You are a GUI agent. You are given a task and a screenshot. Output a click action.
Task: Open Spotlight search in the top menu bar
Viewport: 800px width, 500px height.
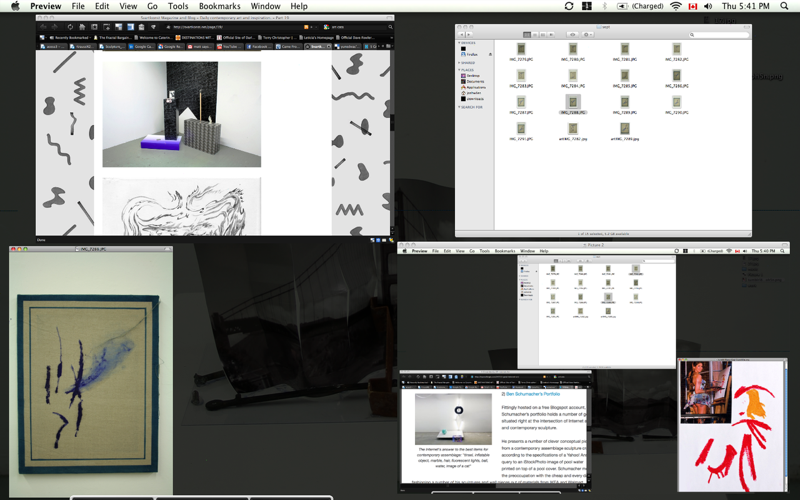[x=785, y=6]
